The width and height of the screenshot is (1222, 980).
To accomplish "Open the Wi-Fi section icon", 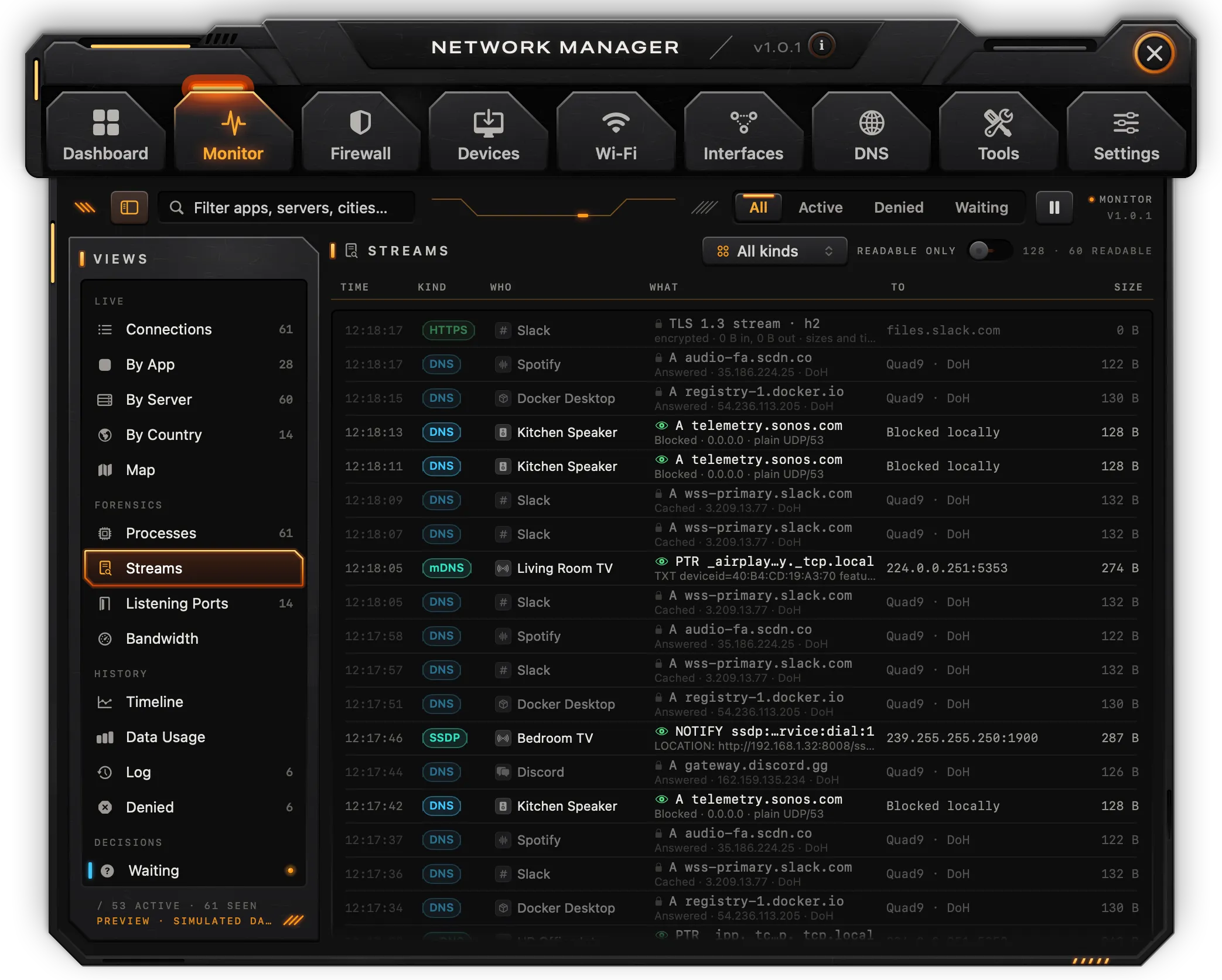I will [x=616, y=123].
